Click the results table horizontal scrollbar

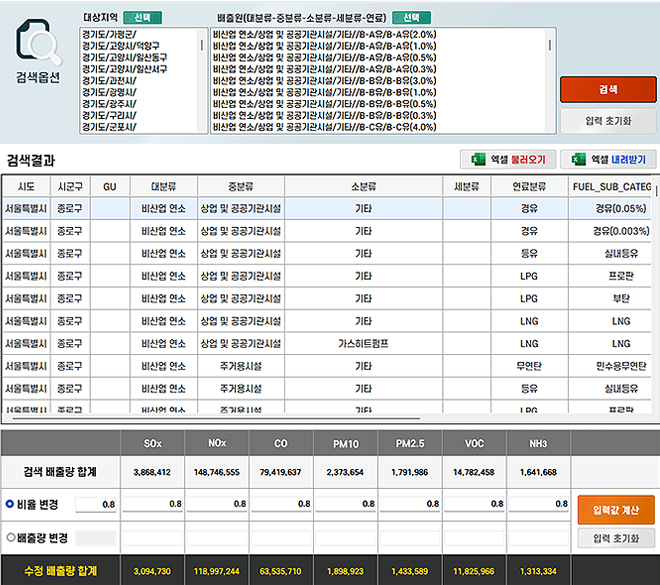216,418
